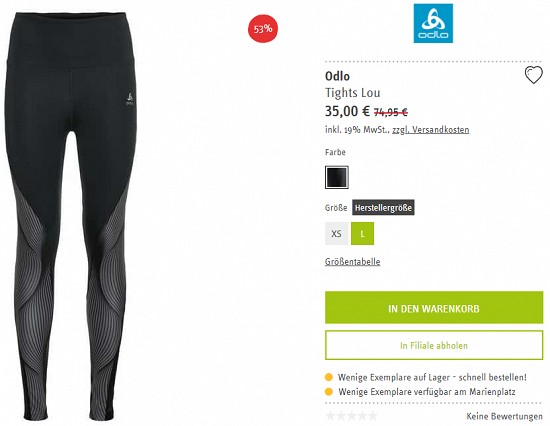Click the Odlo brand name heading

click(337, 76)
